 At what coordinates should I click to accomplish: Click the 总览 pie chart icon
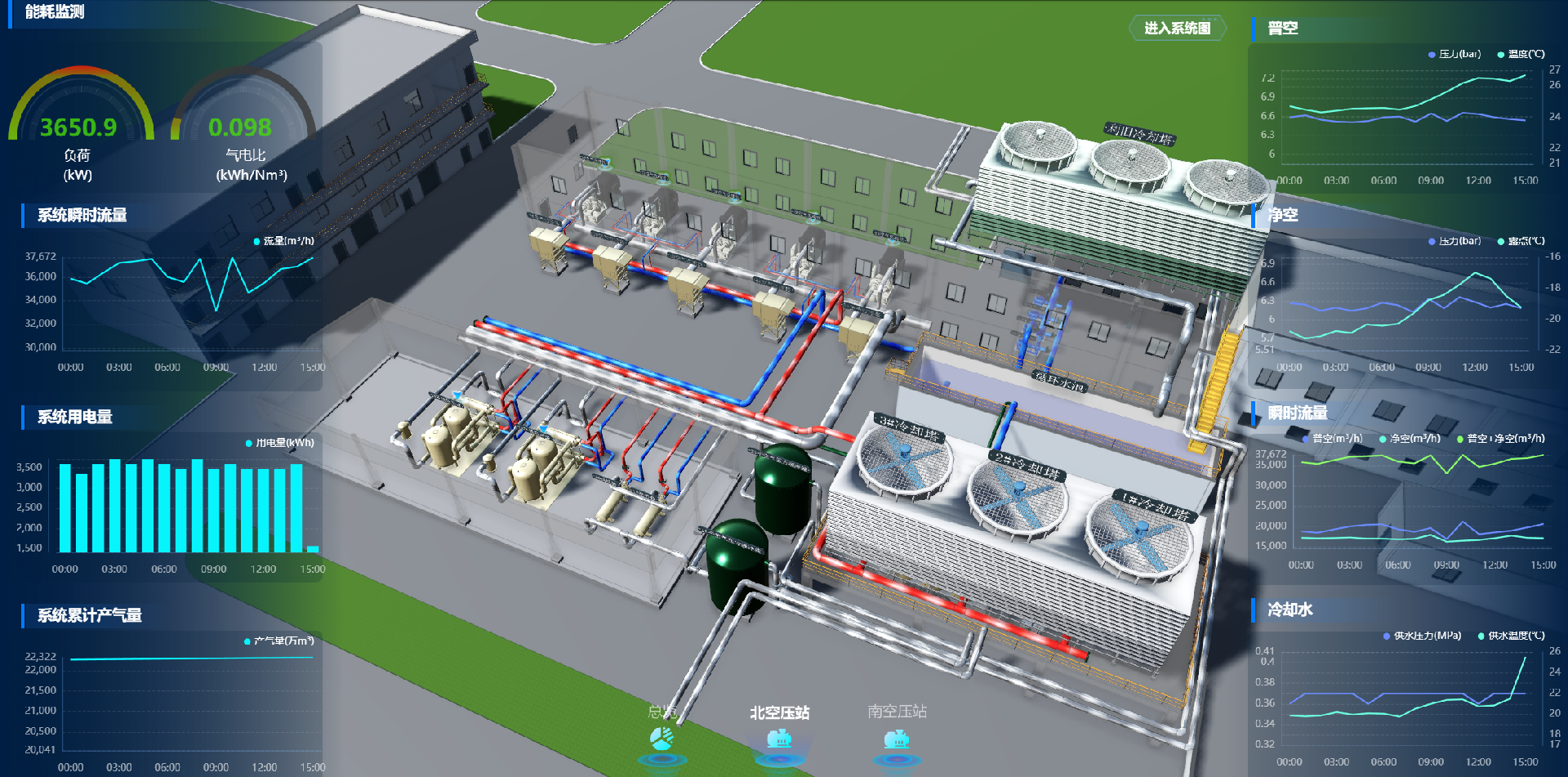click(x=661, y=739)
